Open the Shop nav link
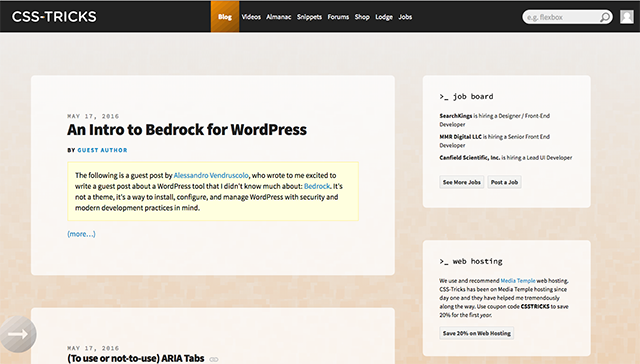Screen dimensions: 640x364 click(362, 17)
